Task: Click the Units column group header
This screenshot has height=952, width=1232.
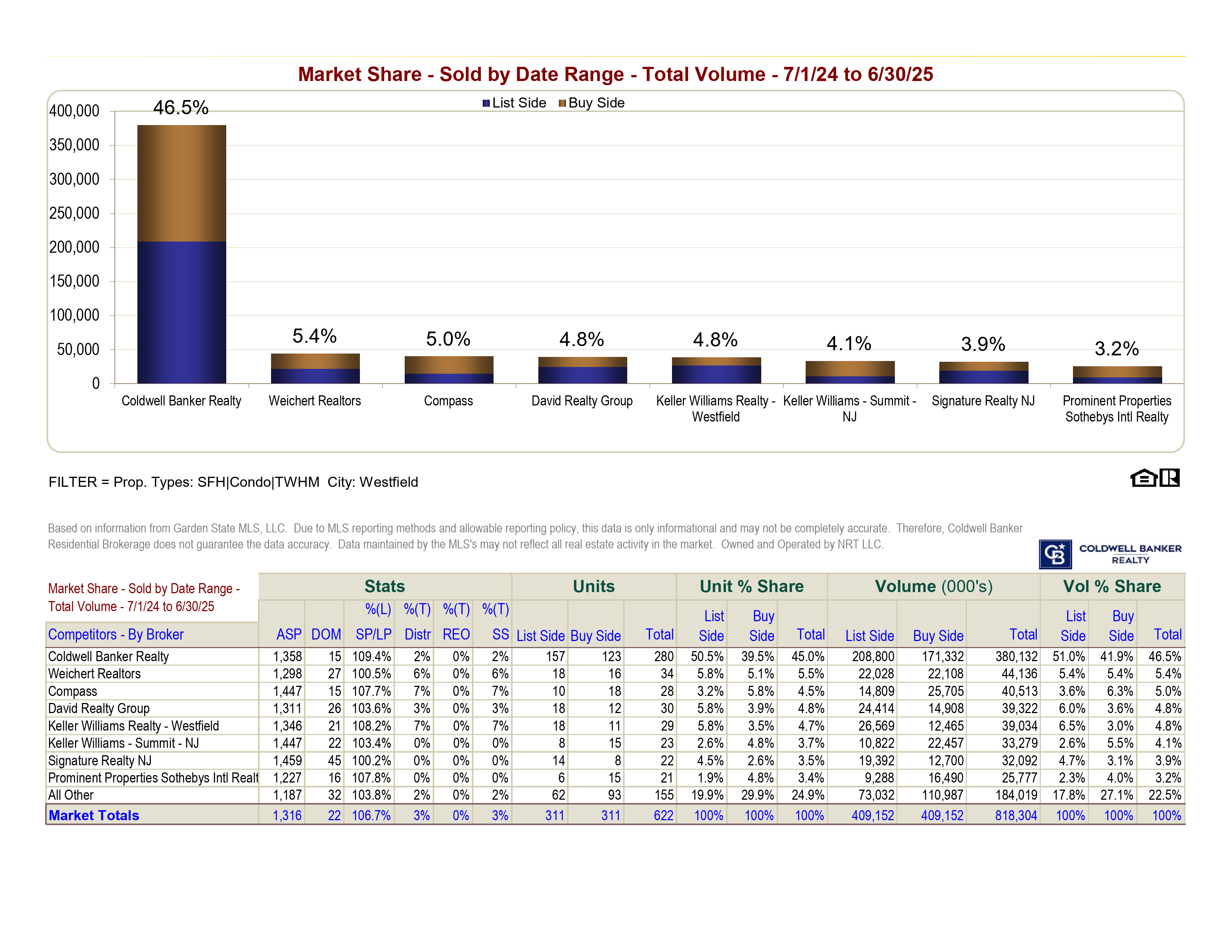Action: pyautogui.click(x=594, y=587)
